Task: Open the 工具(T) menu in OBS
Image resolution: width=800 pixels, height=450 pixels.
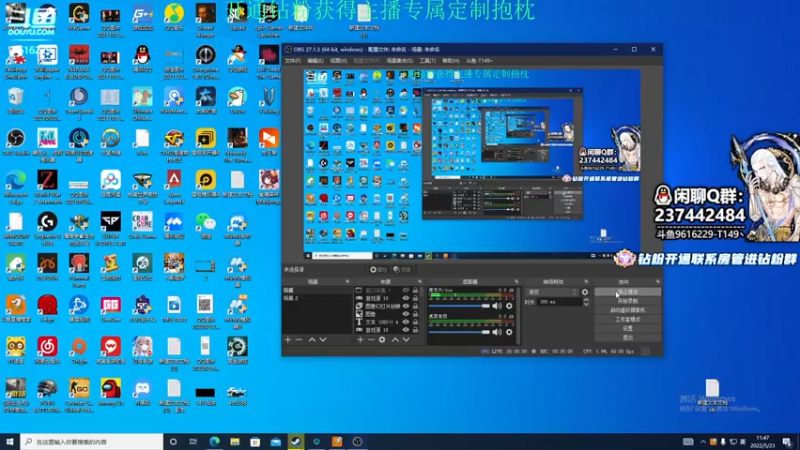Action: coord(428,61)
